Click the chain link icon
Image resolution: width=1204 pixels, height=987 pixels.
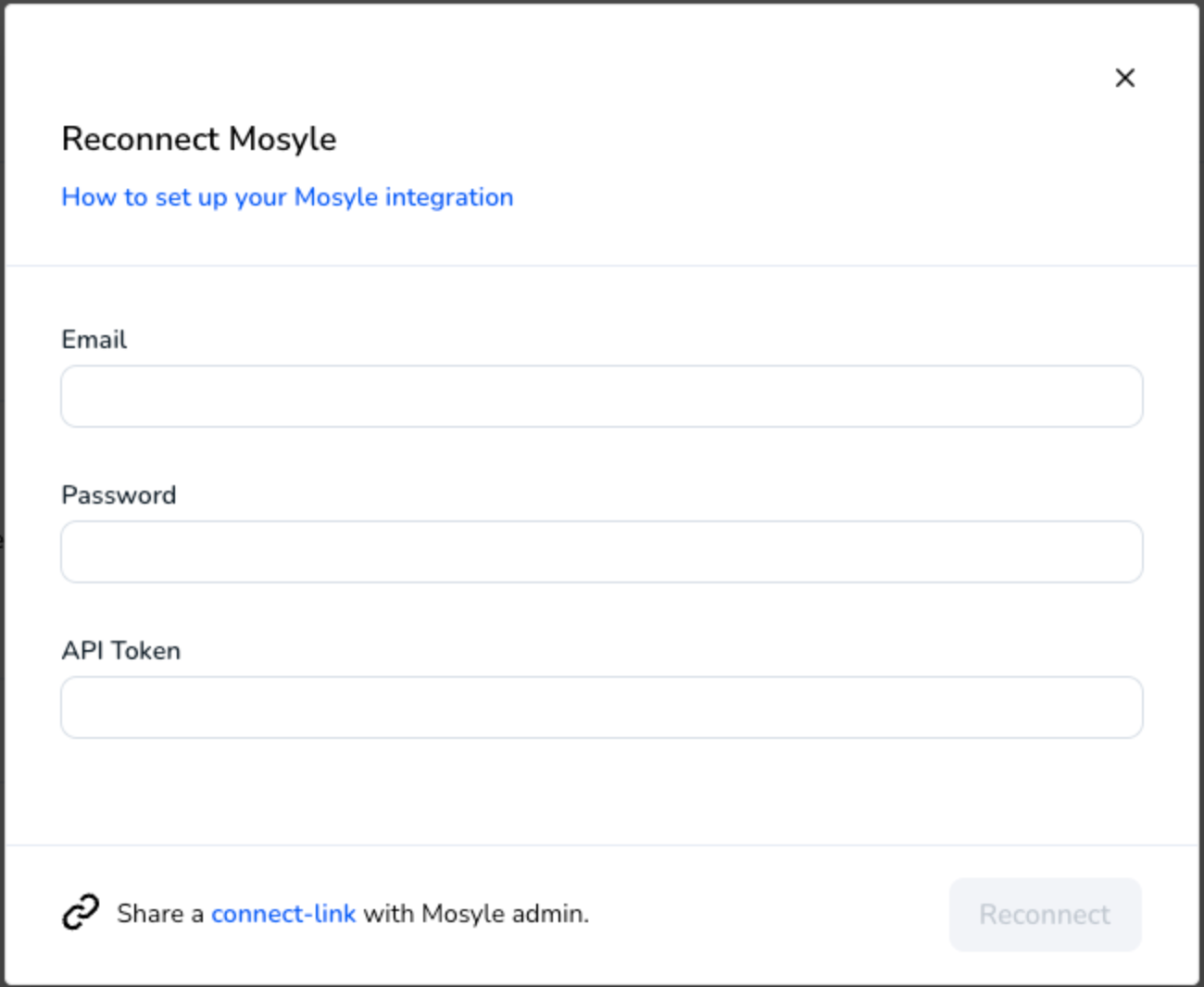81,913
